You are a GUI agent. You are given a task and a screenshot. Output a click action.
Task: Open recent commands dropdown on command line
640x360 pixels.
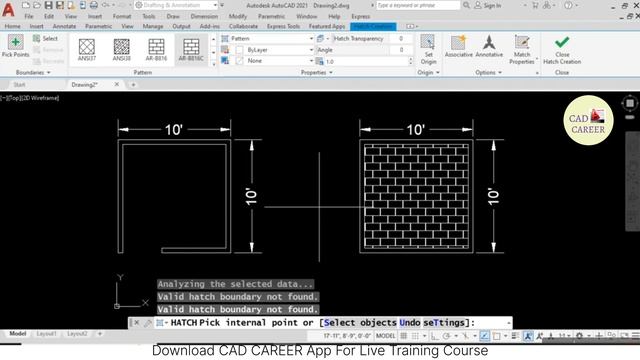[509, 323]
